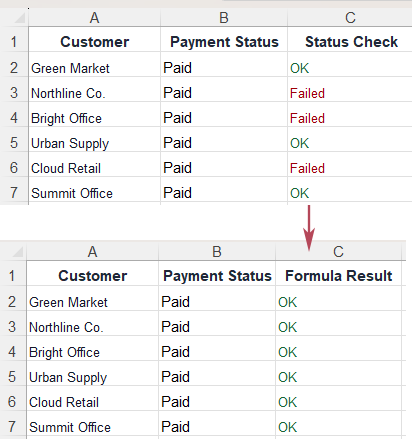Select row 3 header in Status Check sheet
The height and width of the screenshot is (441, 412).
[14, 89]
